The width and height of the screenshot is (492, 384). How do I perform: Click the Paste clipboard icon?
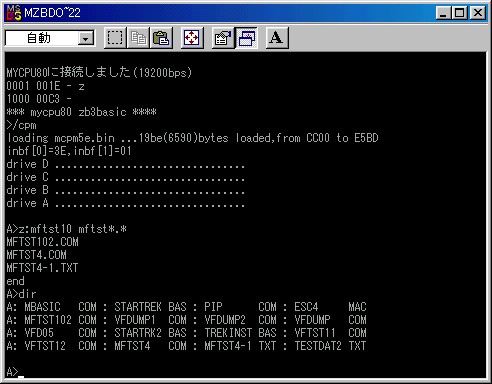tap(161, 38)
